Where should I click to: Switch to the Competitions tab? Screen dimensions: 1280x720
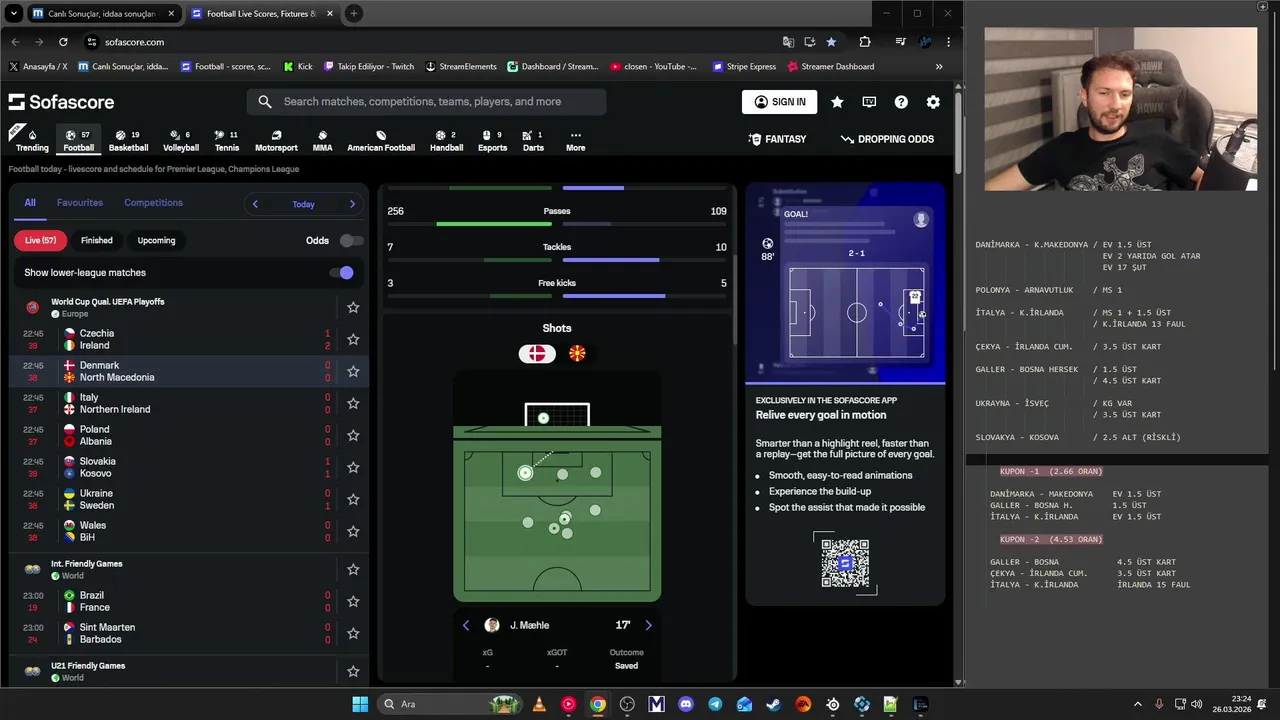tap(153, 203)
